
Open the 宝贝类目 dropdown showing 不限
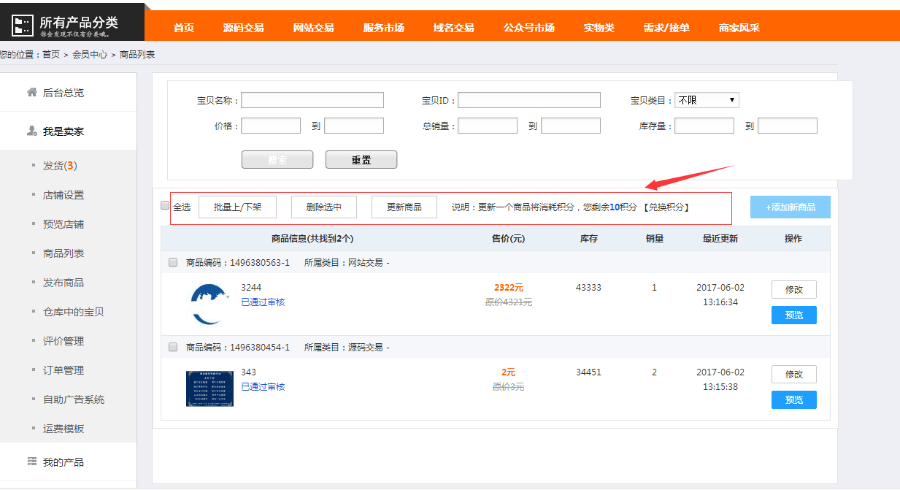click(706, 100)
